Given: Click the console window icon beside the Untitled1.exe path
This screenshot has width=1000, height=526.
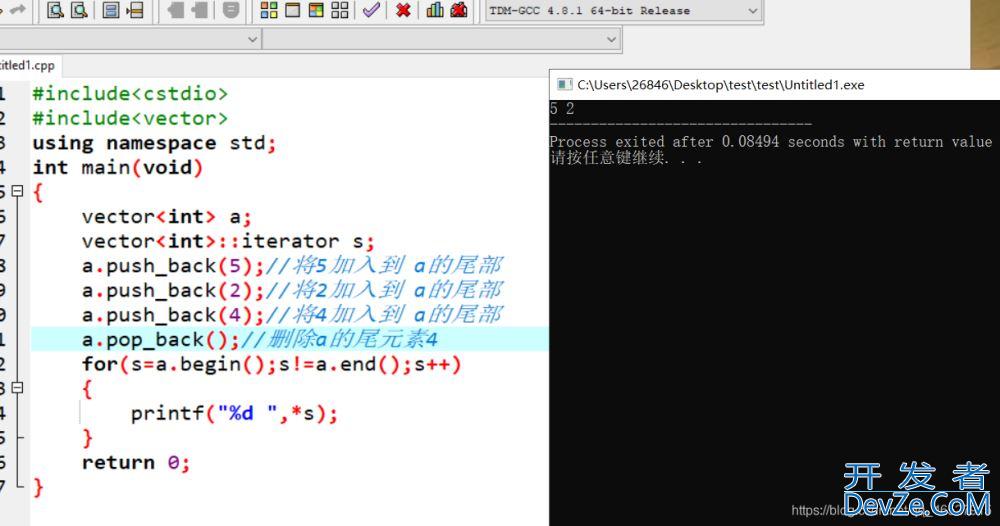Looking at the screenshot, I should coord(564,85).
